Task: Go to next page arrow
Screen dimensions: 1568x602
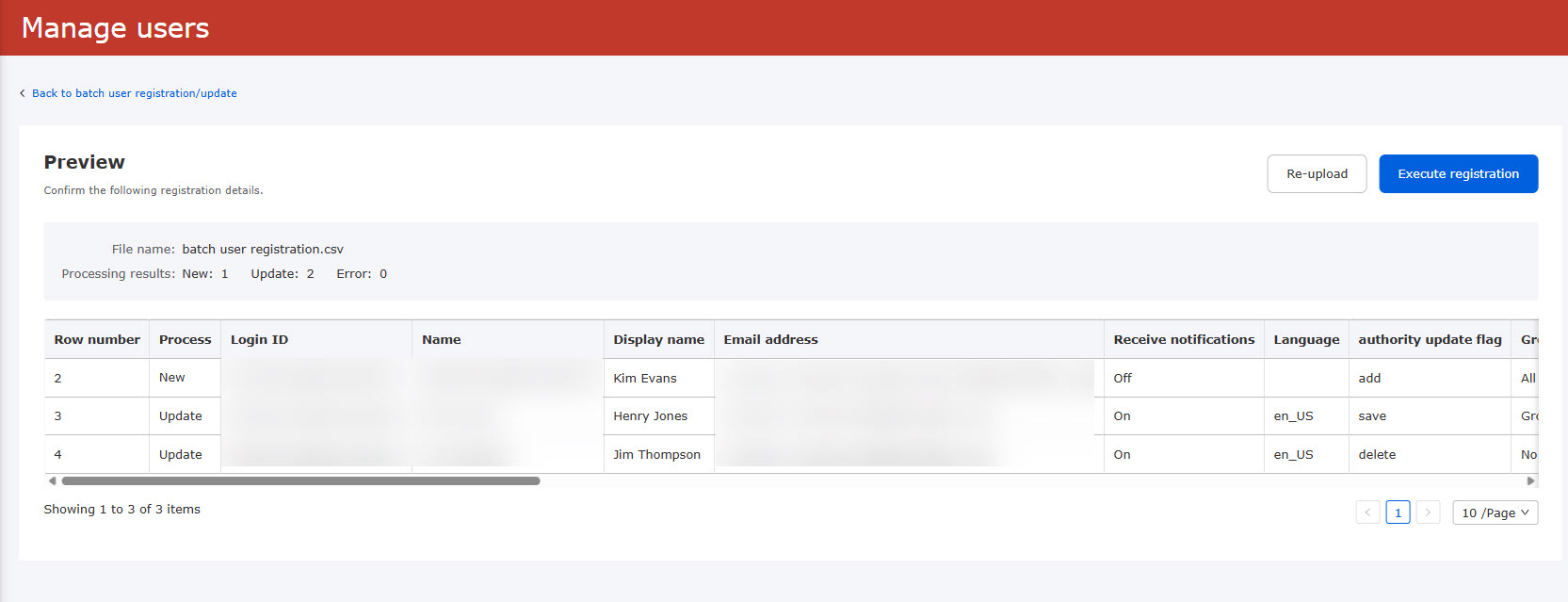Action: click(1428, 513)
